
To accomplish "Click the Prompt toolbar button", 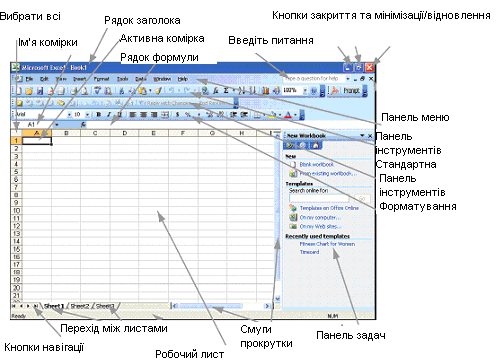I will [352, 91].
